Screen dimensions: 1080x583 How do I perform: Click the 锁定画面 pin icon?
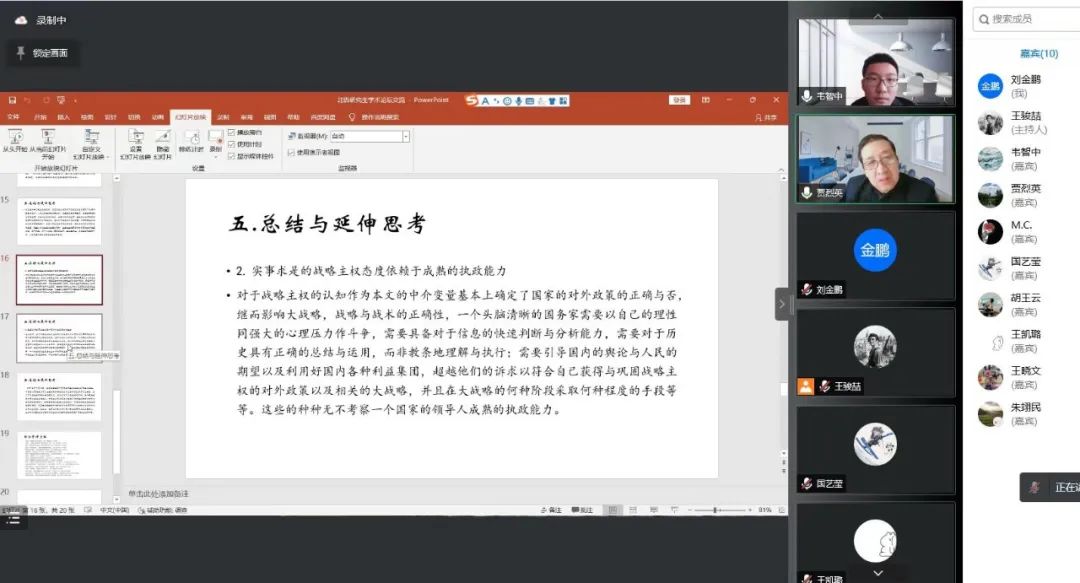21,53
